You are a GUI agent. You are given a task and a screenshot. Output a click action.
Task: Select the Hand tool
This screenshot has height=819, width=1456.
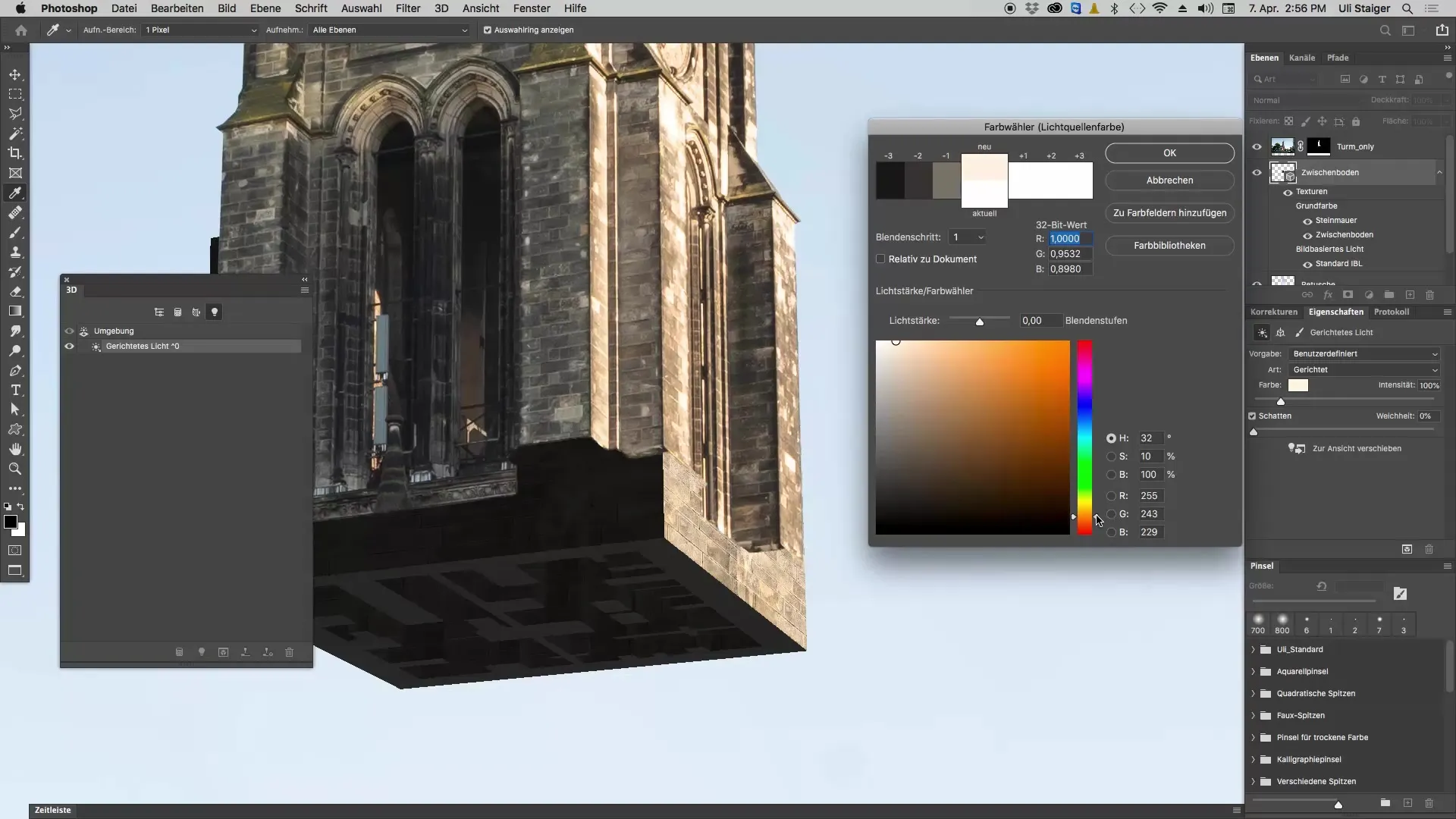15,449
